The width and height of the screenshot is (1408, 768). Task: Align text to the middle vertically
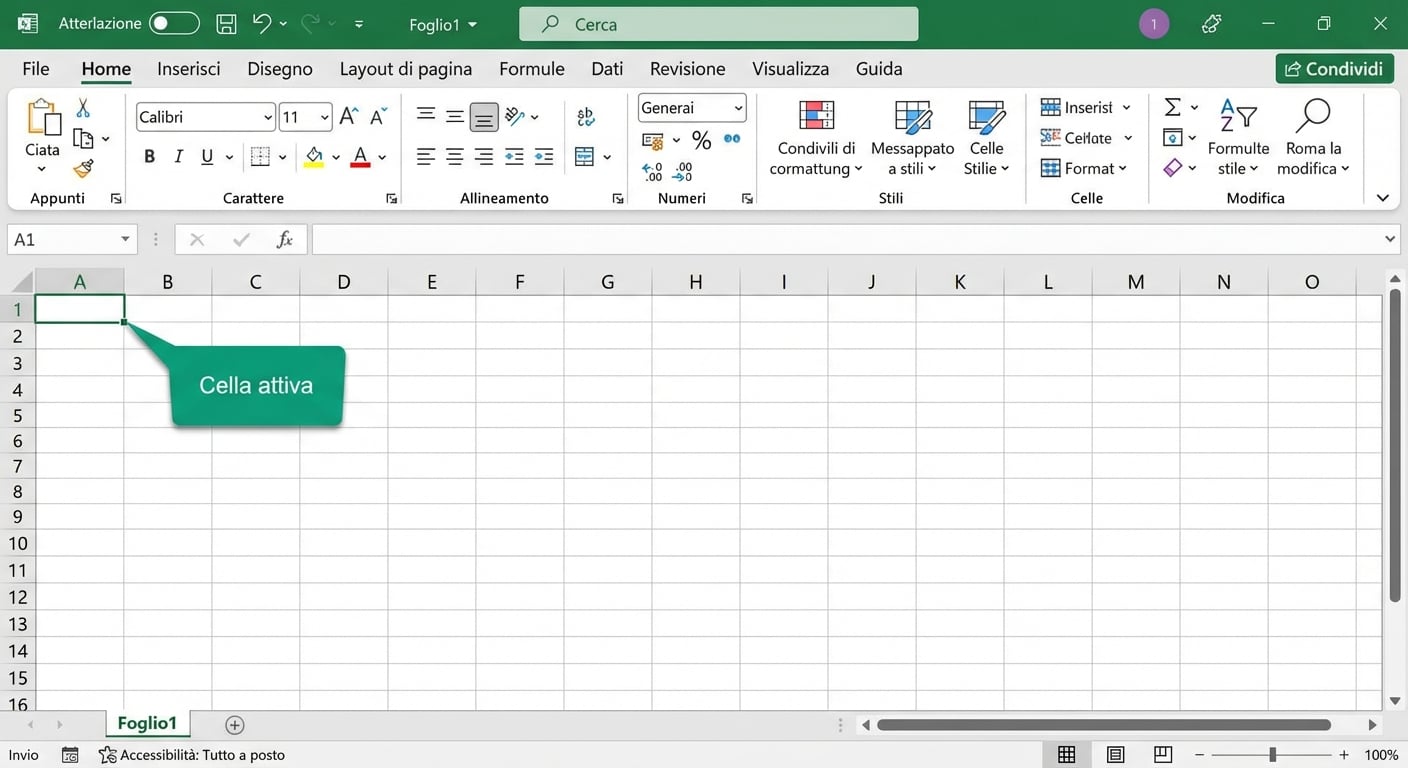point(455,116)
